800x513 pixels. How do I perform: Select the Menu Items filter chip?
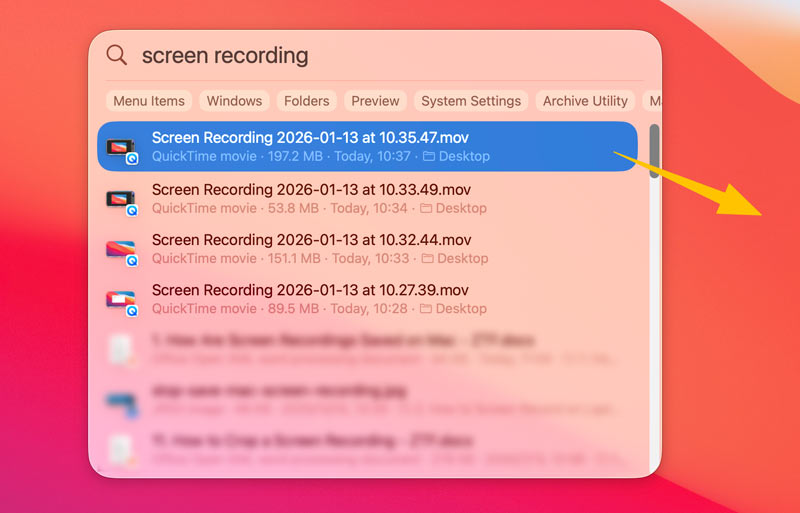pos(149,101)
